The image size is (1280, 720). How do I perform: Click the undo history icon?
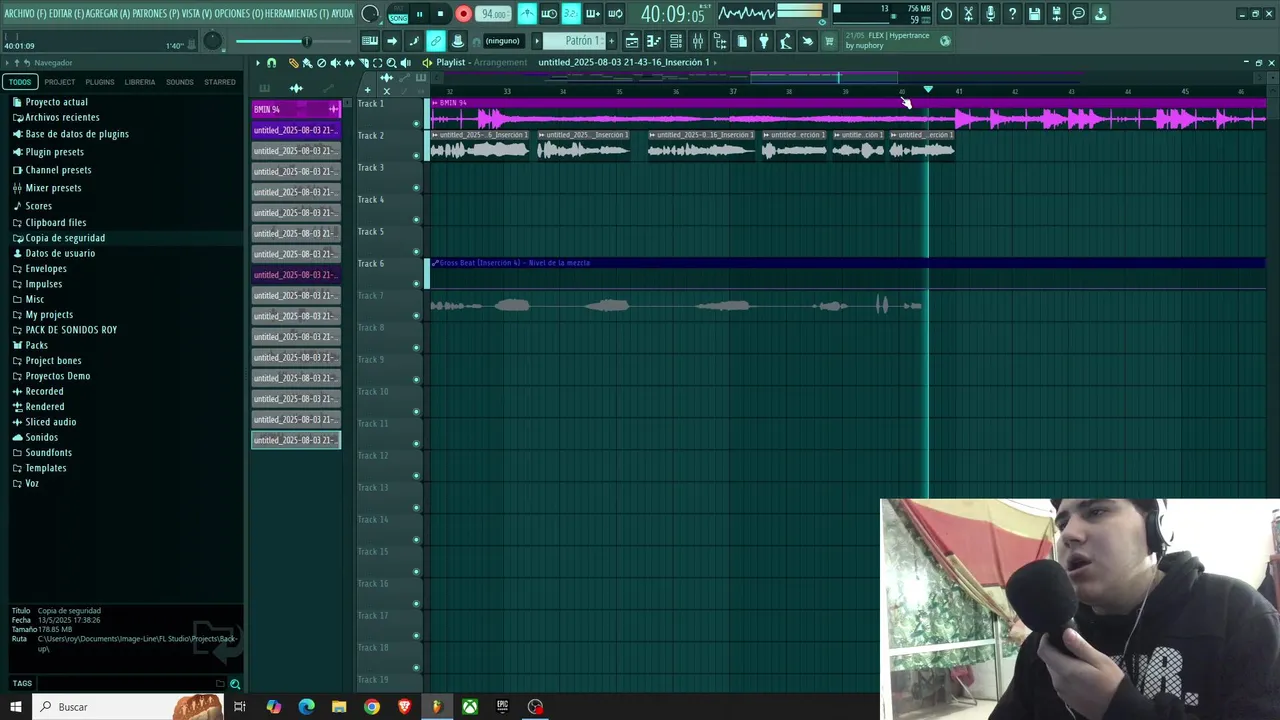pos(946,14)
